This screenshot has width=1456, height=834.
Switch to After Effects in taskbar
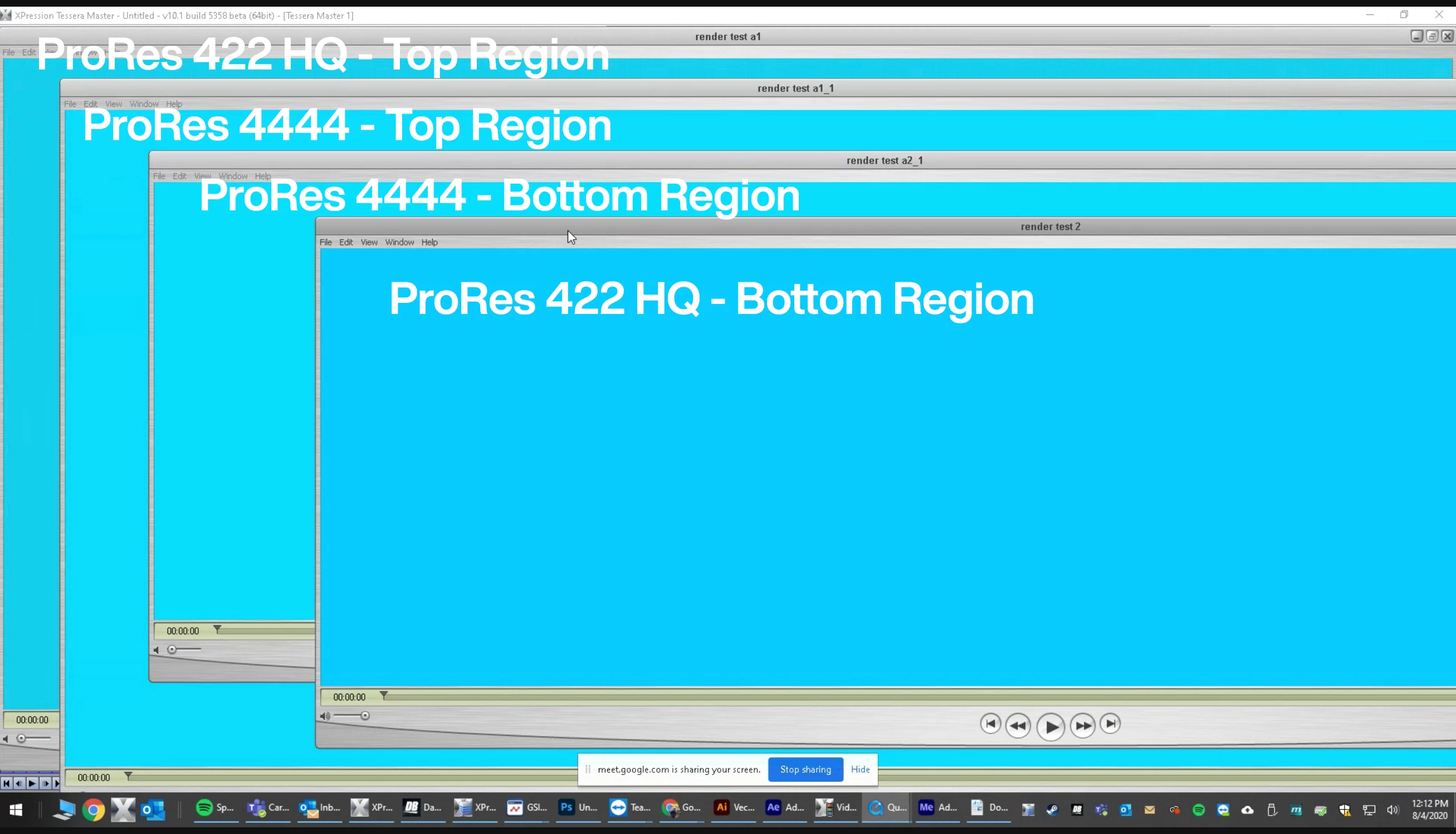[x=784, y=808]
